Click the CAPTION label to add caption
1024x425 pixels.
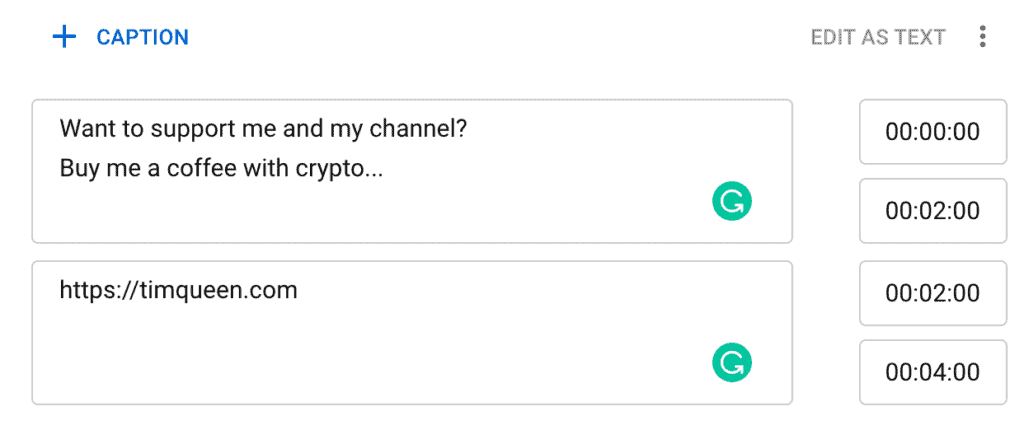142,38
